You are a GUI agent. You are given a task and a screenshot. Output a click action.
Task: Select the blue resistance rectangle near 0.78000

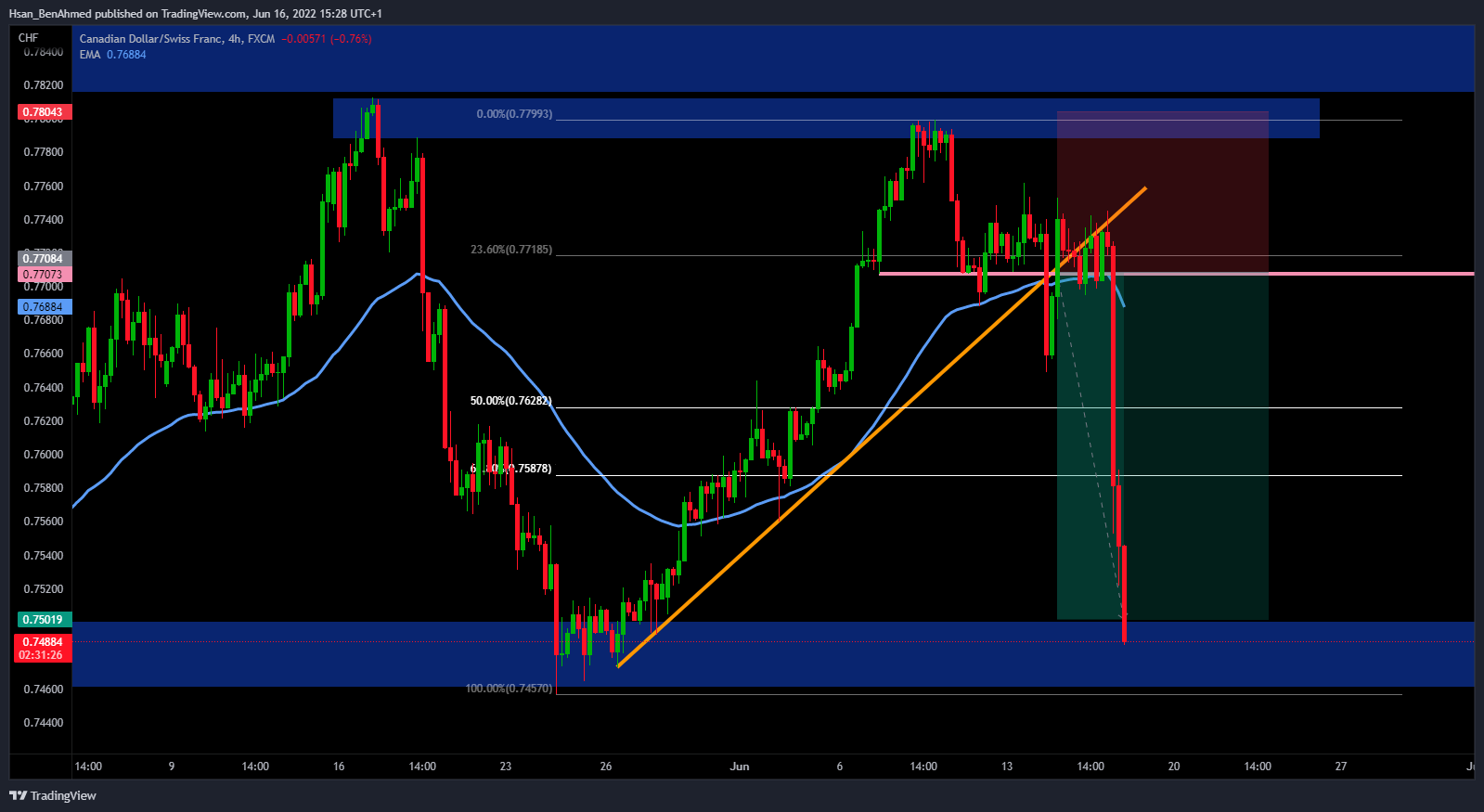point(826,118)
